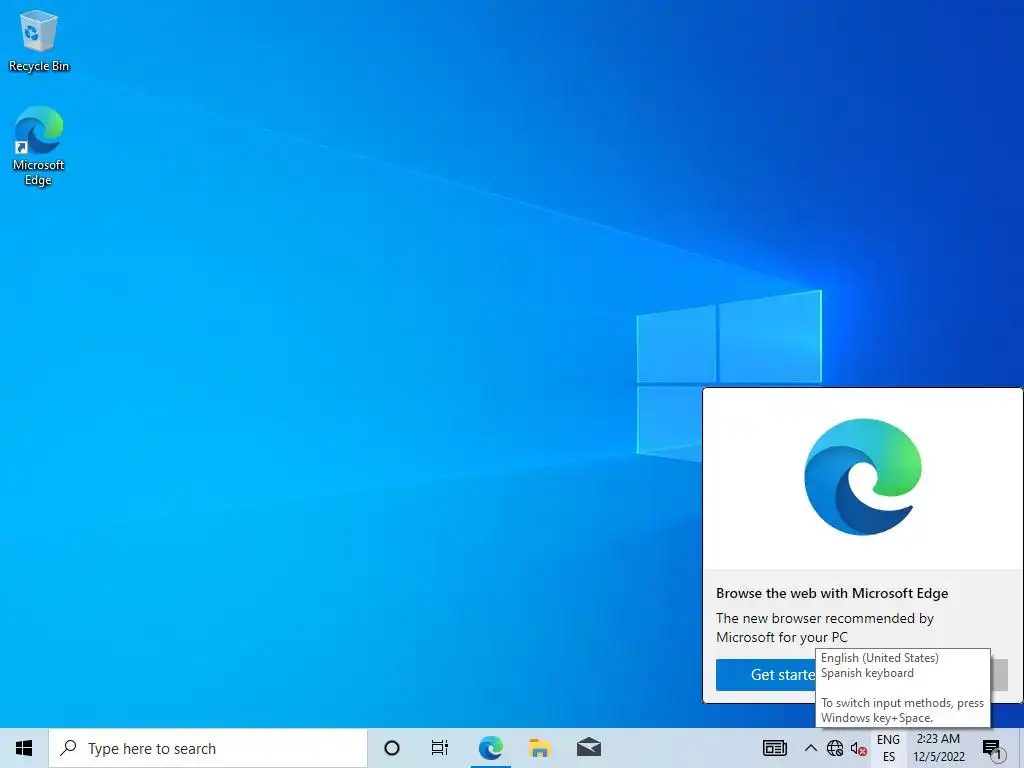Open the clock showing 2:23 AM
This screenshot has width=1024, height=768.
[x=938, y=748]
